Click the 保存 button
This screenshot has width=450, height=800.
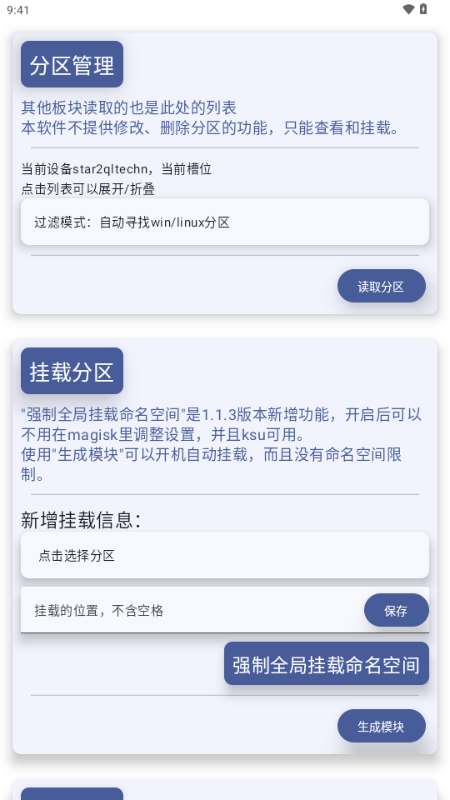click(x=396, y=610)
